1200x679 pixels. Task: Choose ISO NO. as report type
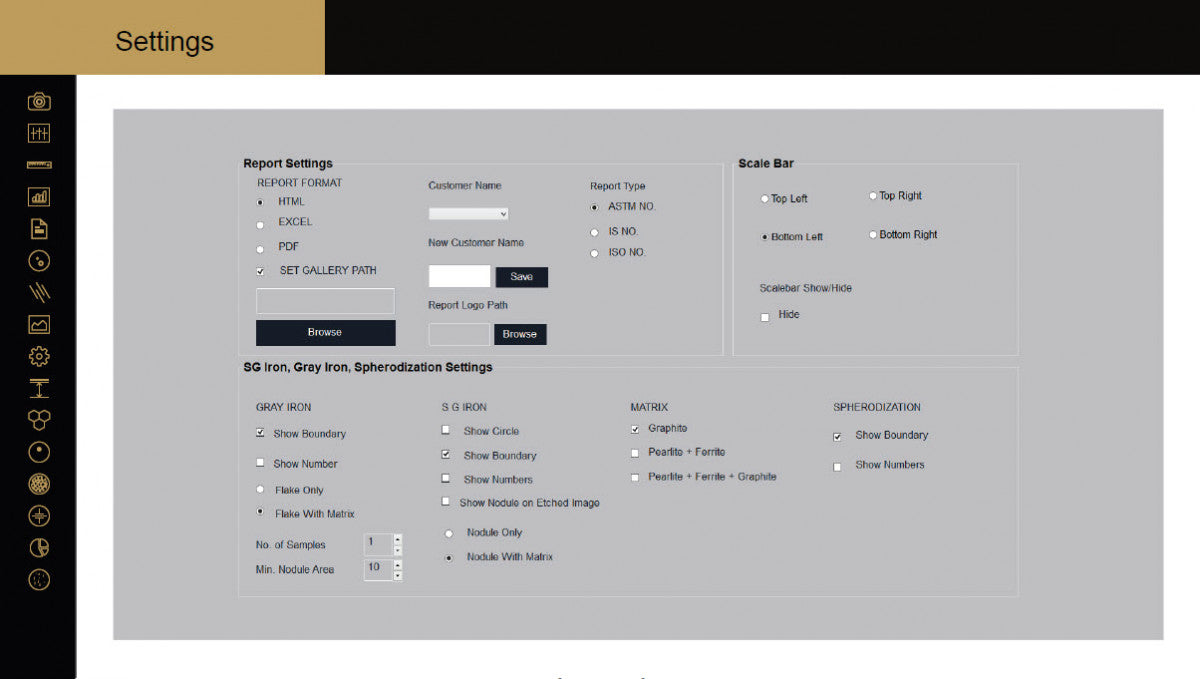[595, 253]
